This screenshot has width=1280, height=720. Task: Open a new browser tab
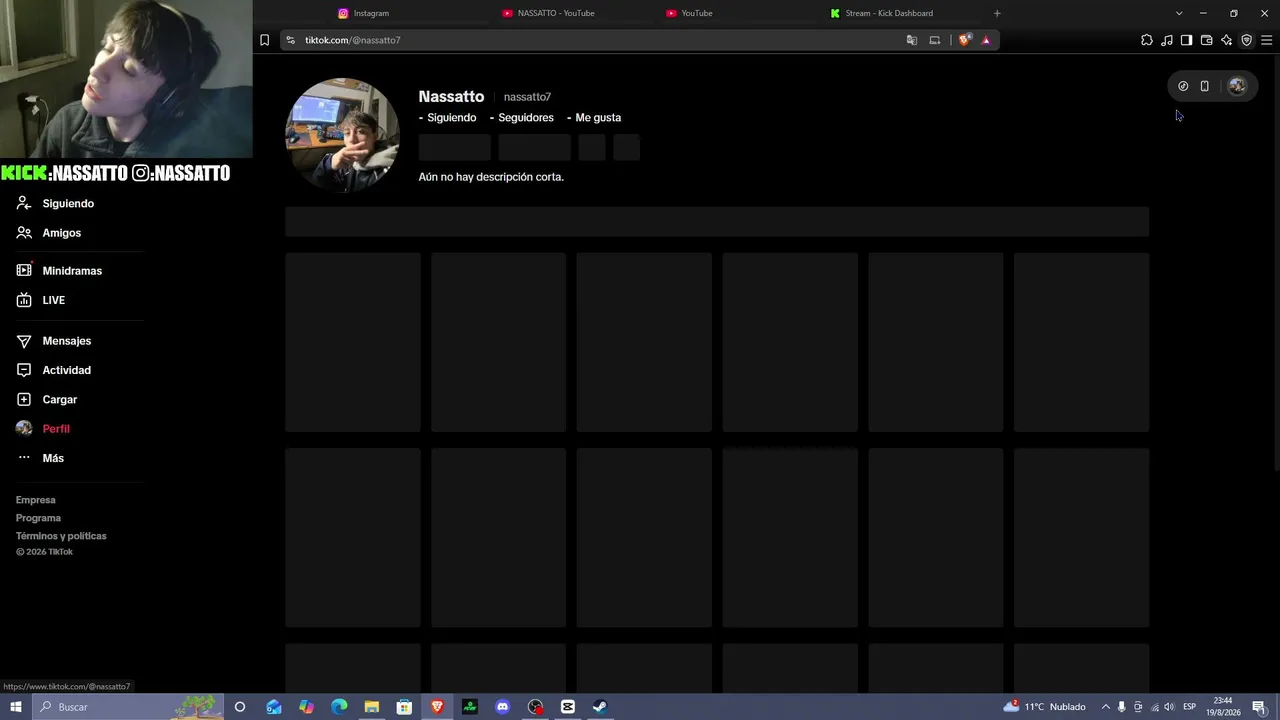[997, 13]
